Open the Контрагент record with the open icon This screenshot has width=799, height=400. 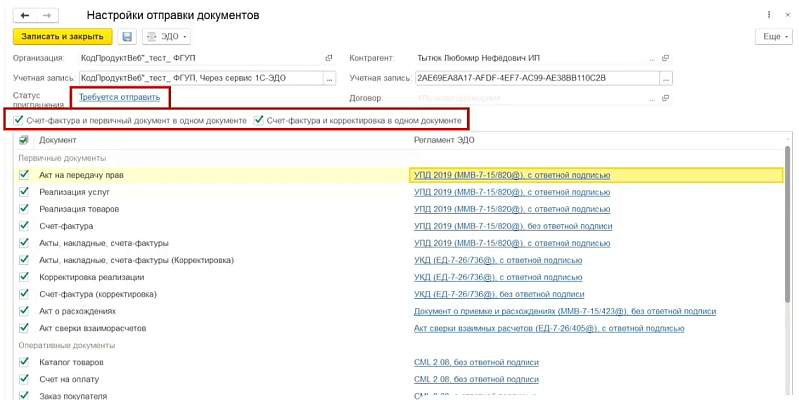click(665, 58)
